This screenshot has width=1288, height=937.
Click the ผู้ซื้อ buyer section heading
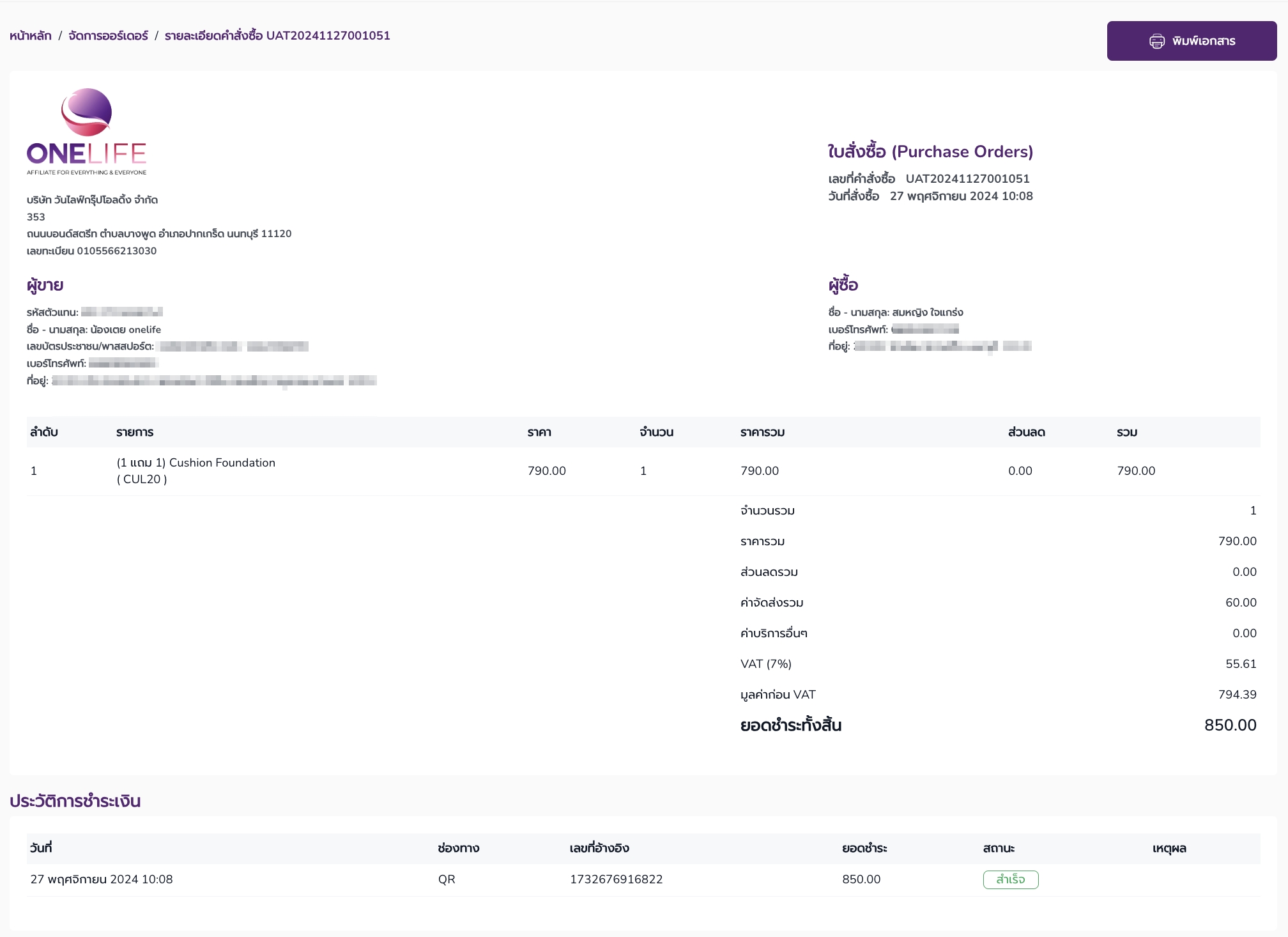point(843,285)
